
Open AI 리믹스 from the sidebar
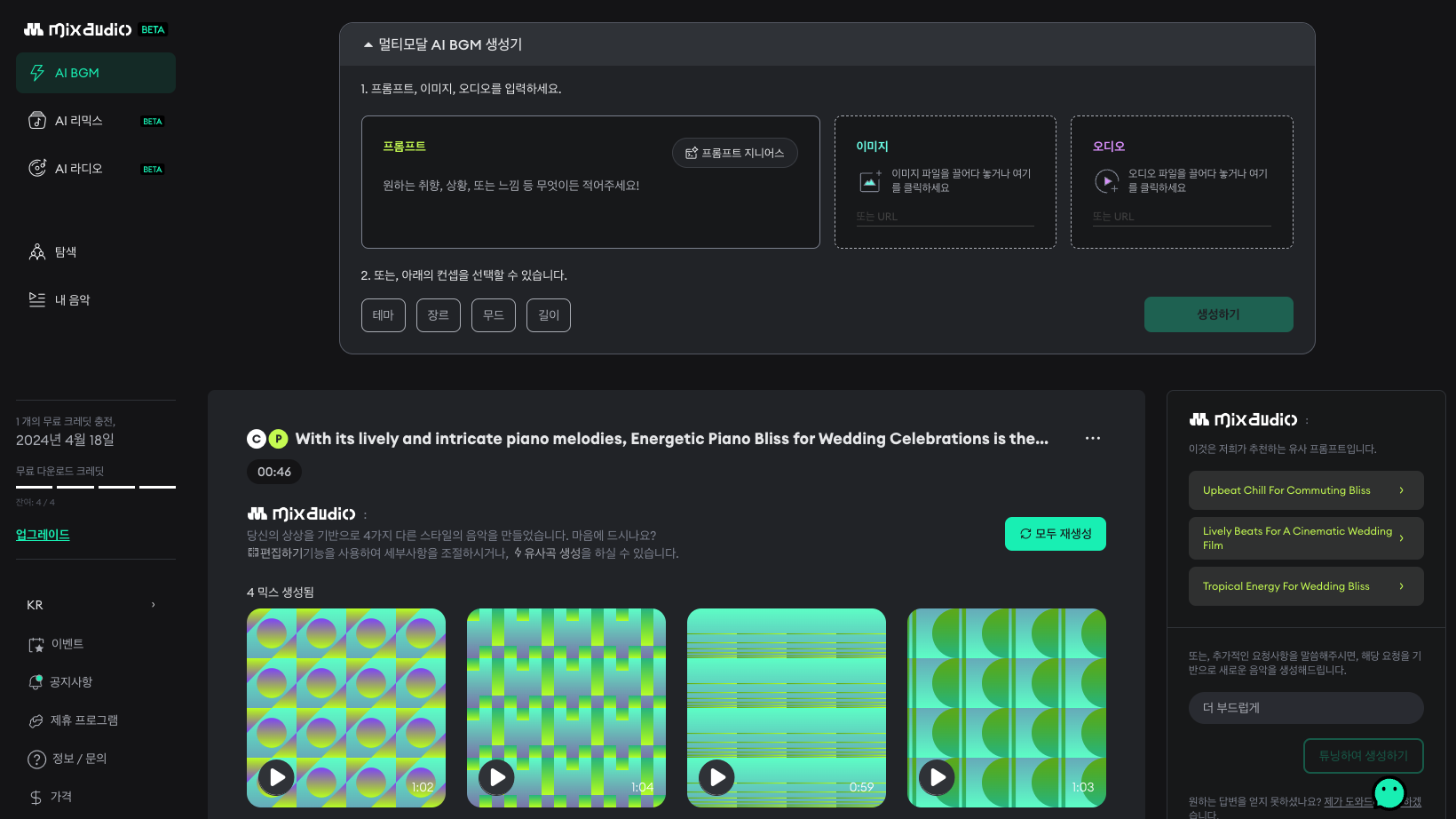coord(78,121)
